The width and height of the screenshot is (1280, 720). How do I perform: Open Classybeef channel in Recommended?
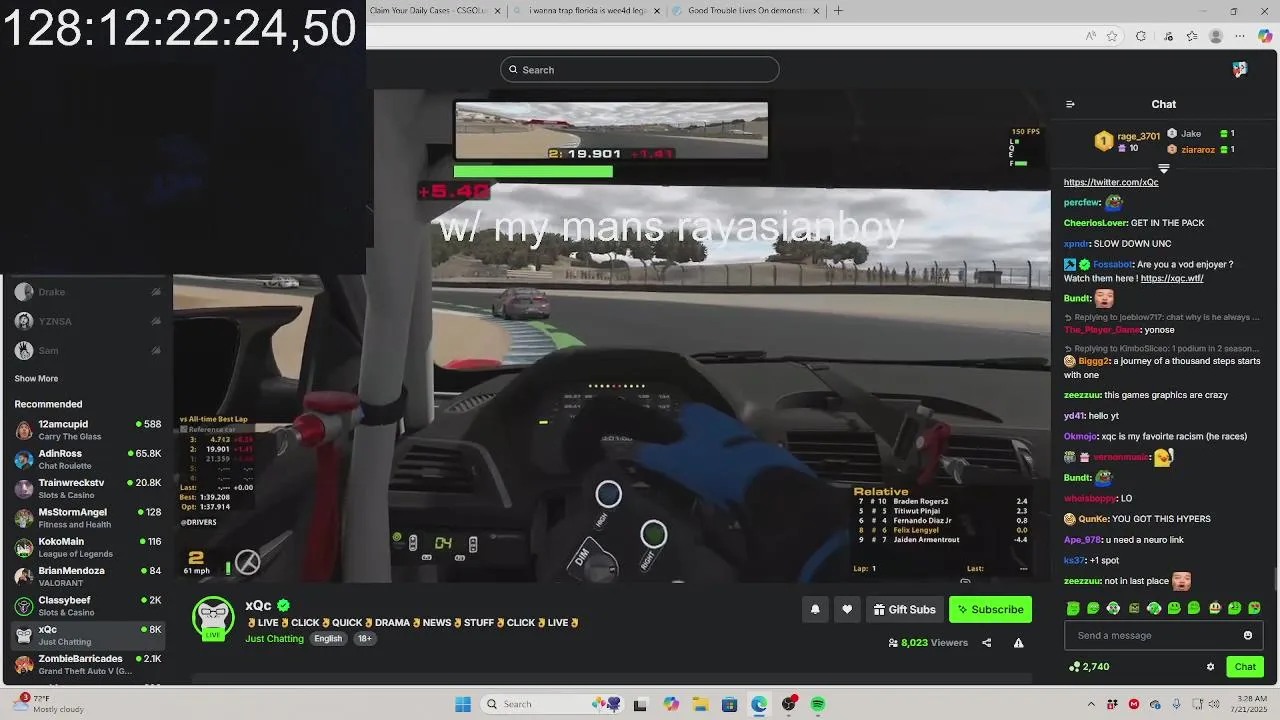click(87, 606)
